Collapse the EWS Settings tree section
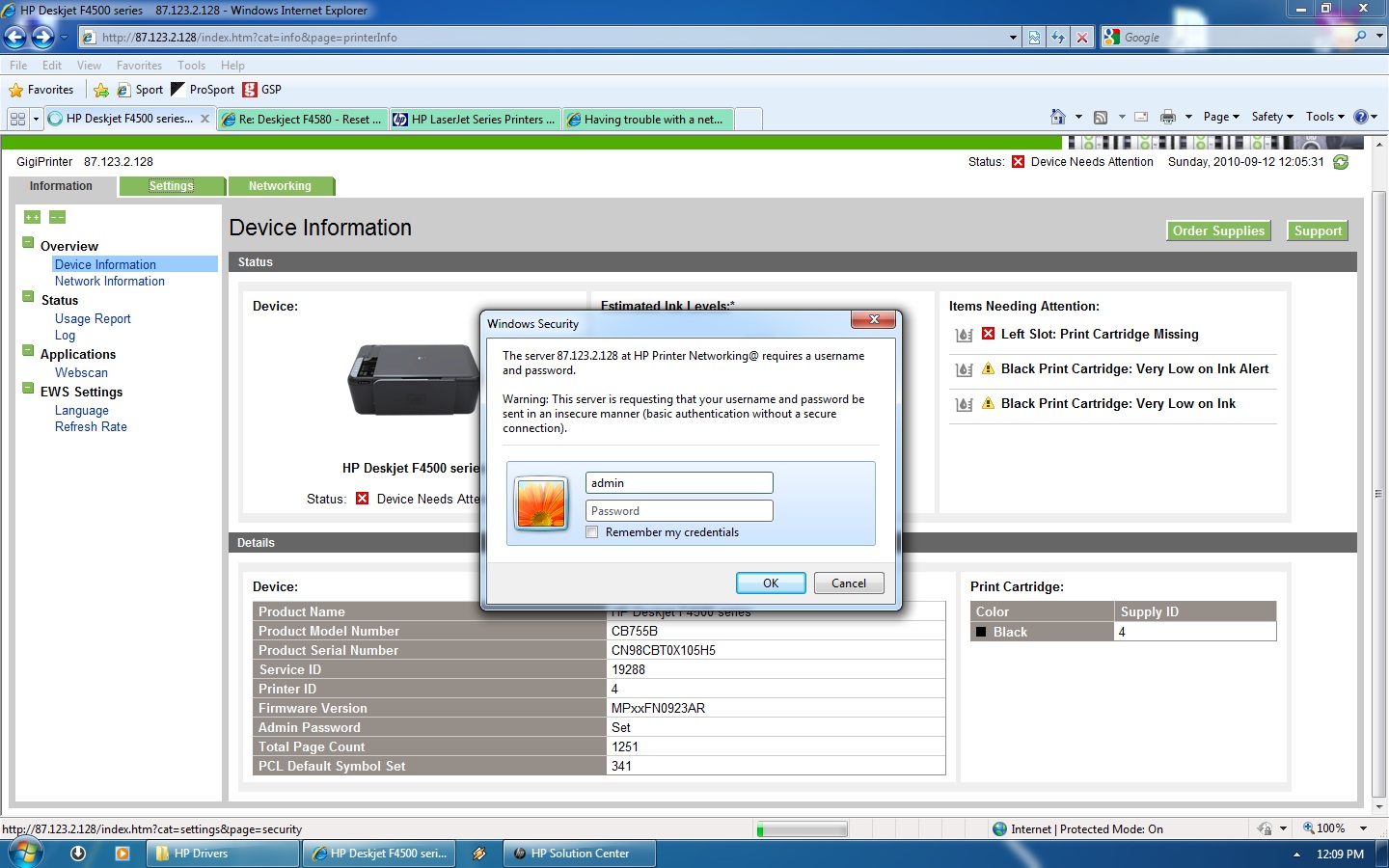The height and width of the screenshot is (868, 1389). coord(29,389)
